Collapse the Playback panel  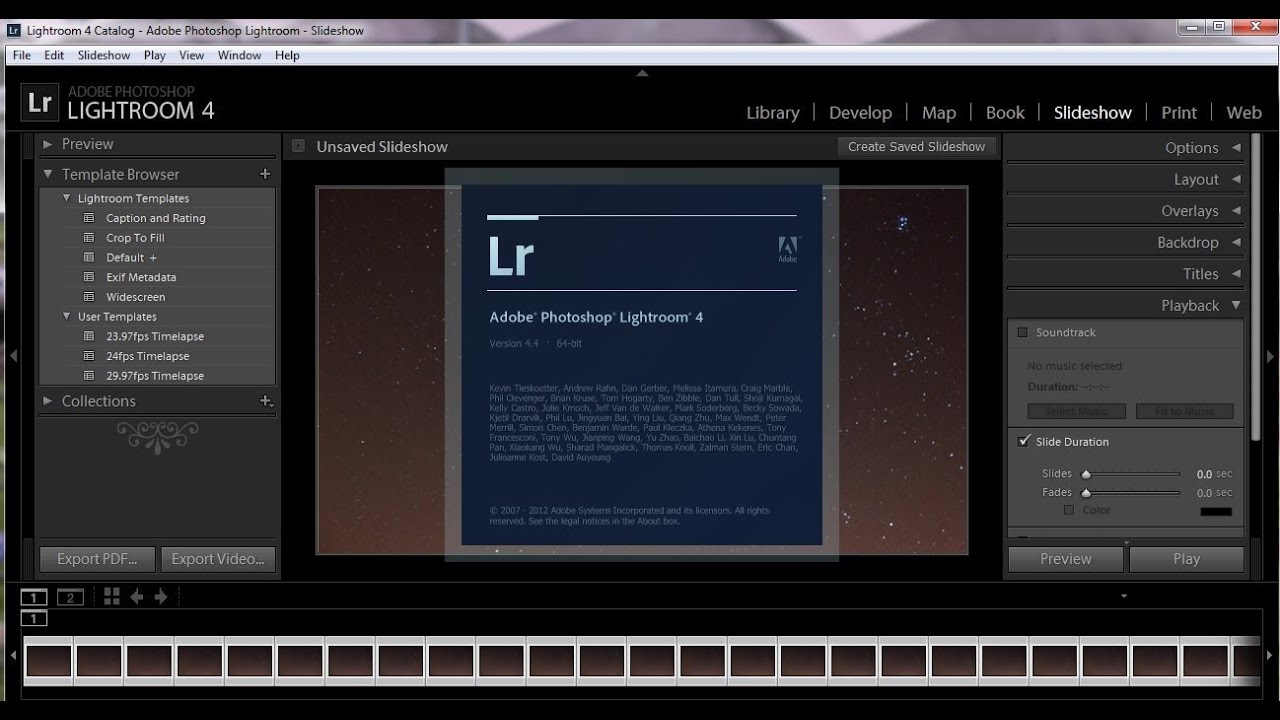click(1236, 305)
